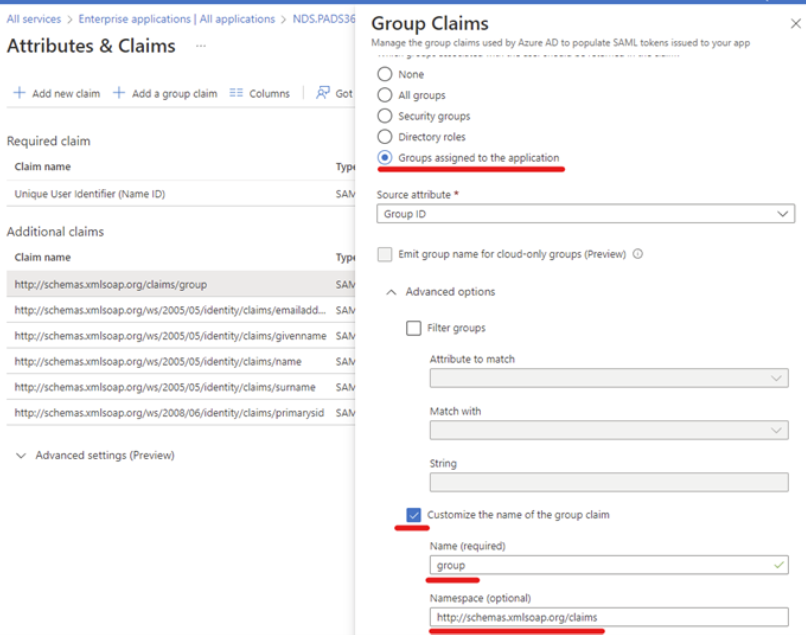Click the String input field
This screenshot has height=635, width=806.
point(609,482)
